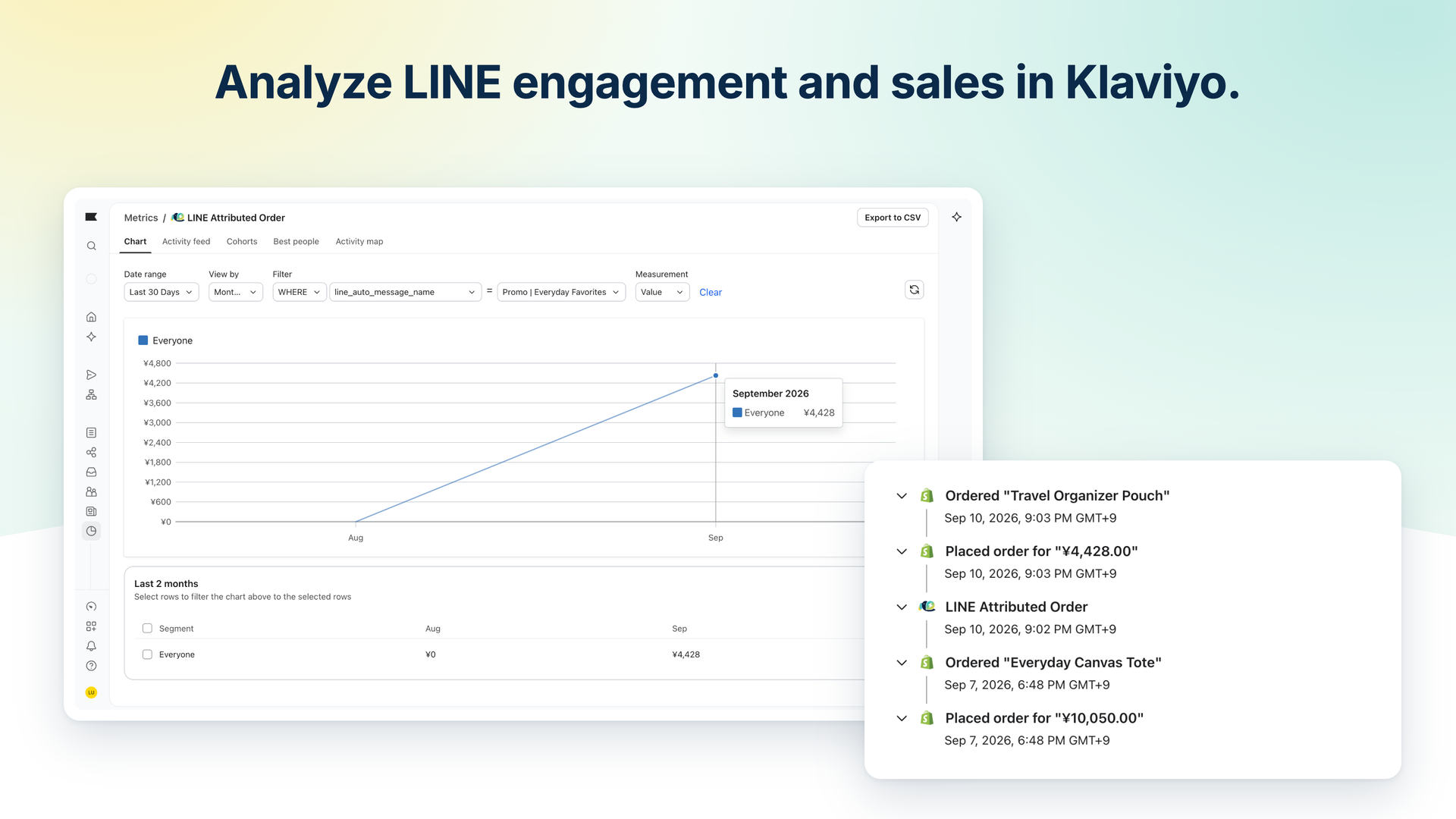Viewport: 1456px width, 819px height.
Task: Click the refresh chart icon button
Action: (x=915, y=290)
